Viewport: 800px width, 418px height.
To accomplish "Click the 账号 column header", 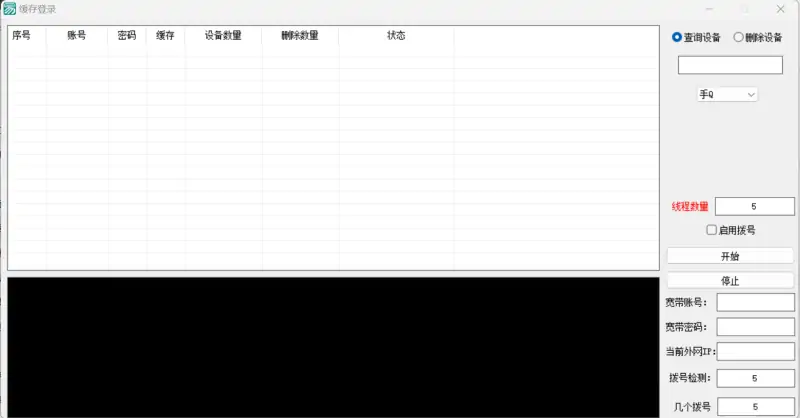I will (77, 35).
